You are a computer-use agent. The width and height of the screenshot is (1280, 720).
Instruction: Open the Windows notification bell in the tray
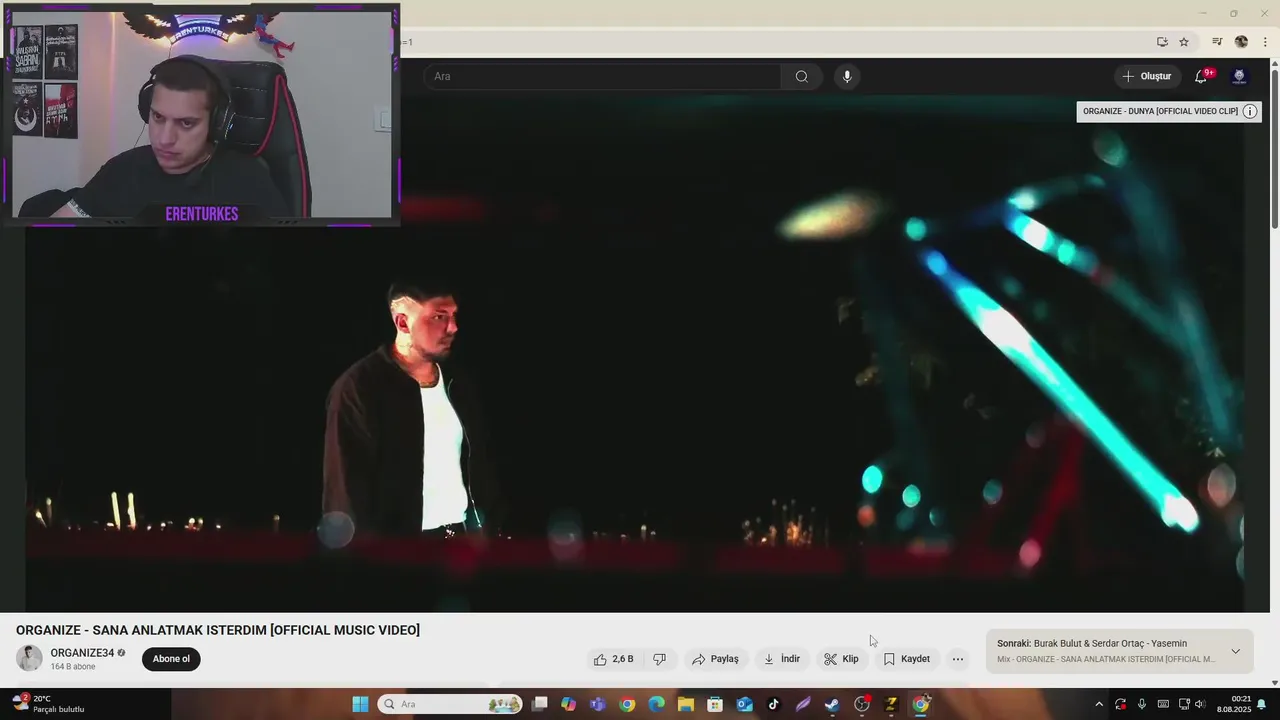pos(1262,704)
